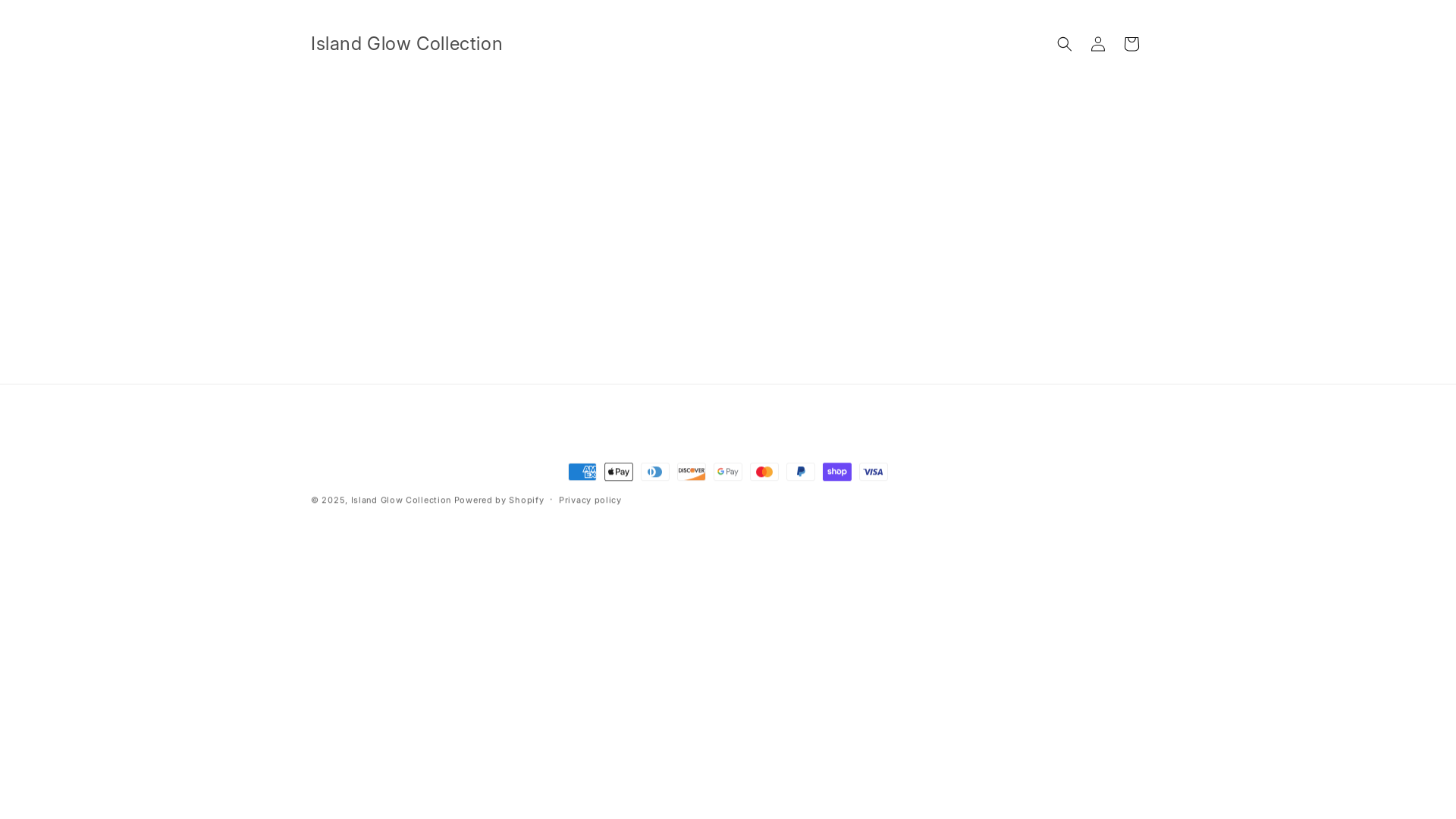Click the American Express payment icon
This screenshot has height=819, width=1456.
point(582,472)
